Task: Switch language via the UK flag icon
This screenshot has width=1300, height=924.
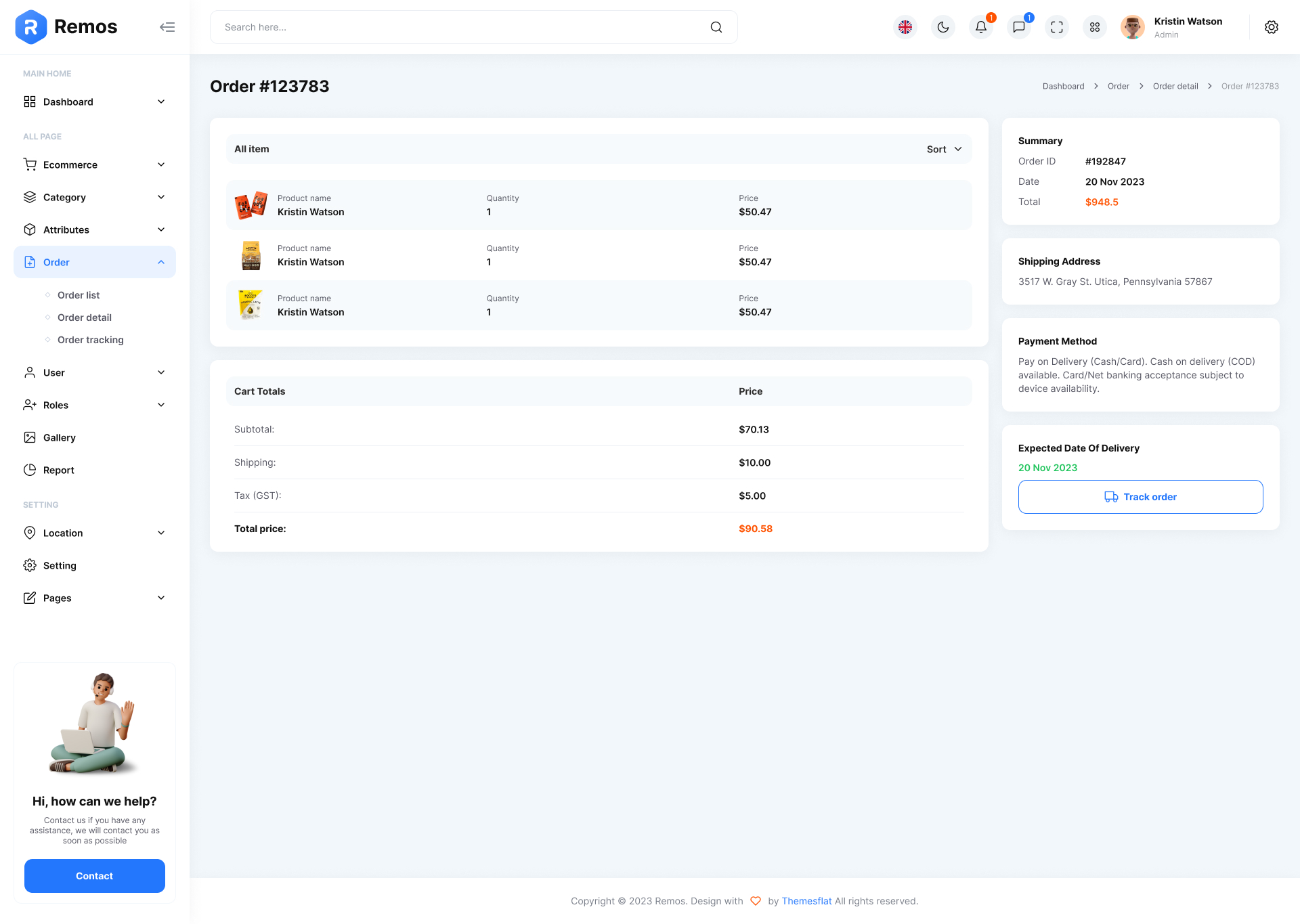Action: [x=905, y=27]
